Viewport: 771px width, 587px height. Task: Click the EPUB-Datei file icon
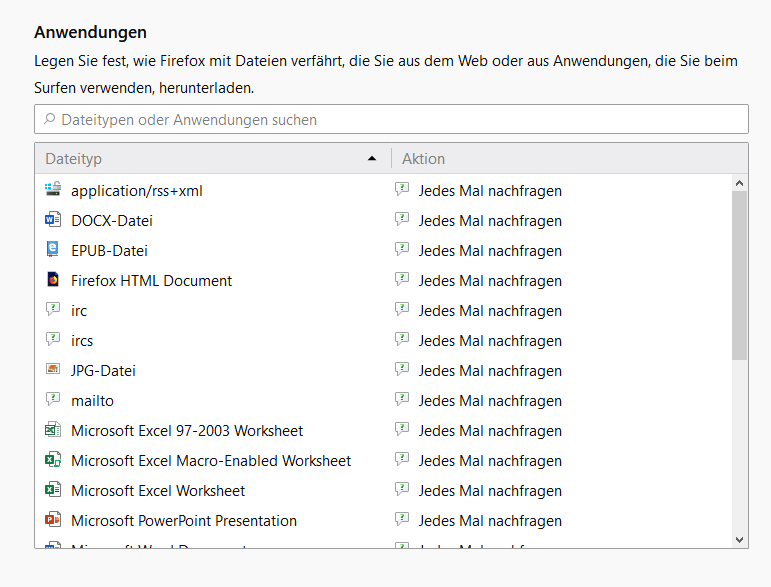53,250
